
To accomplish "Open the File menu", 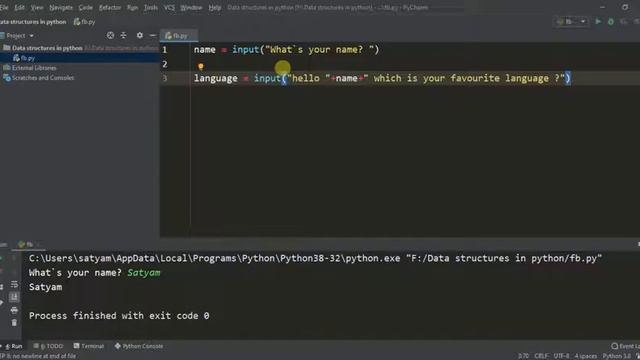I will pos(4,7).
